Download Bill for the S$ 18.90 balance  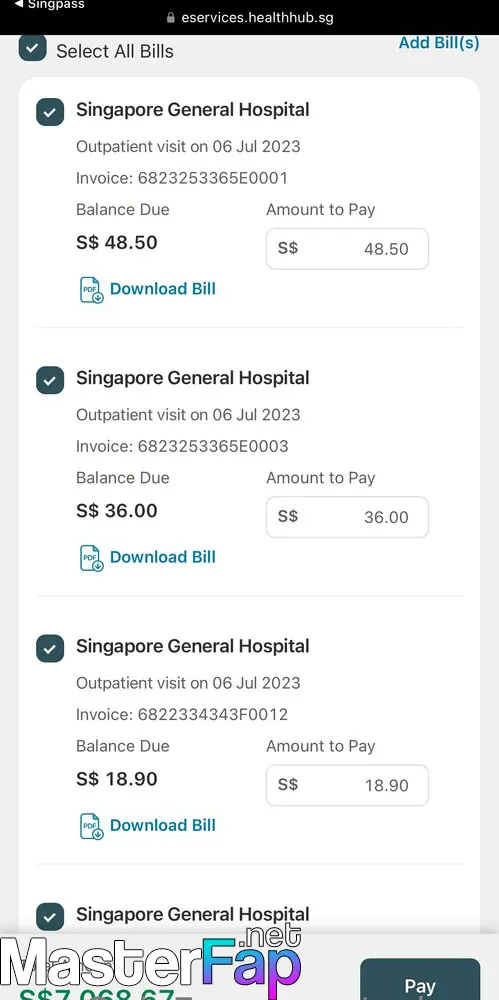point(163,825)
